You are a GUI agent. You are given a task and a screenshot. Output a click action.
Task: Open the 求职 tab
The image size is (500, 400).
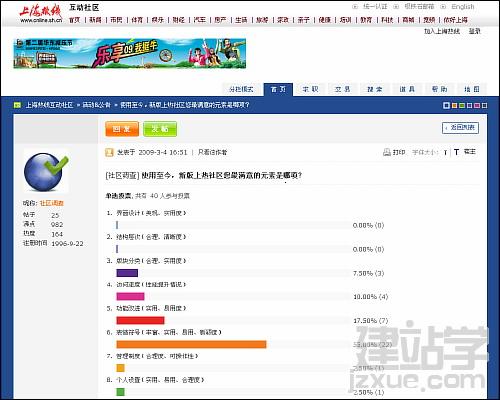(310, 89)
